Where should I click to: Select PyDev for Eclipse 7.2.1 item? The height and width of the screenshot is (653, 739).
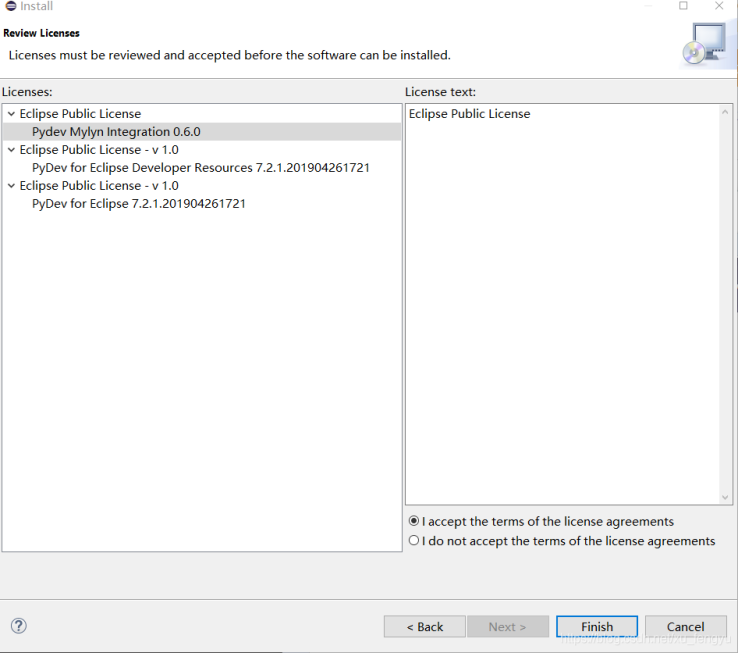[x=138, y=204]
